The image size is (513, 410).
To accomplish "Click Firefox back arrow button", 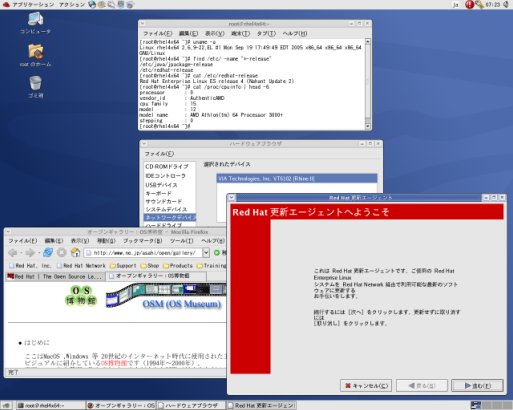I will tap(13, 253).
